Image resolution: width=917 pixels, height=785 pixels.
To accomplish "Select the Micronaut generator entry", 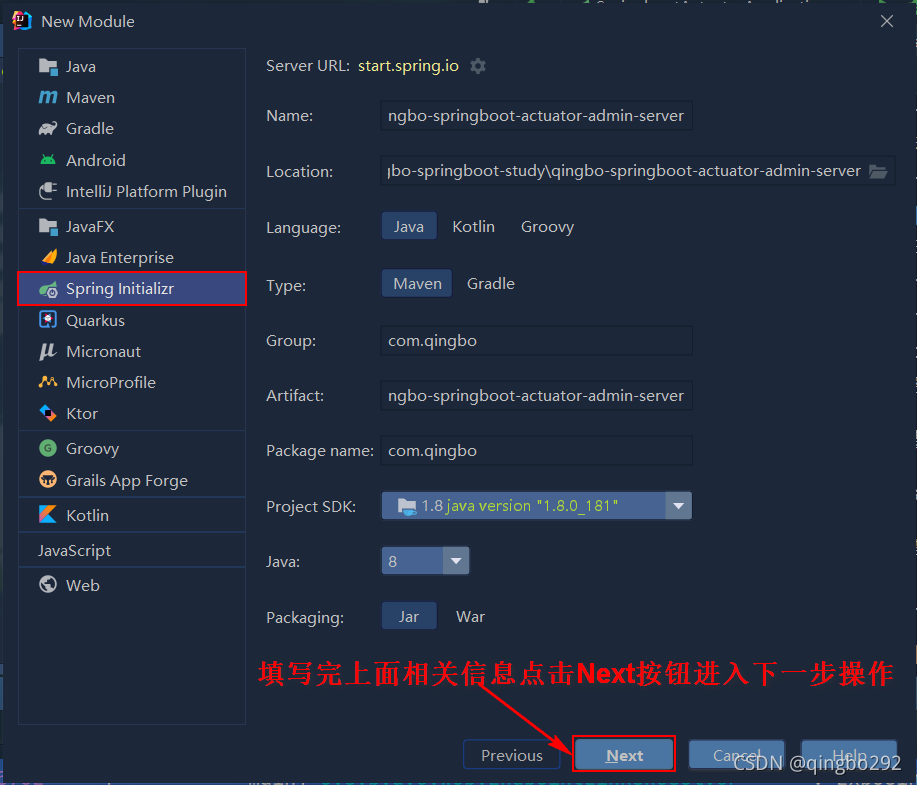I will click(132, 352).
